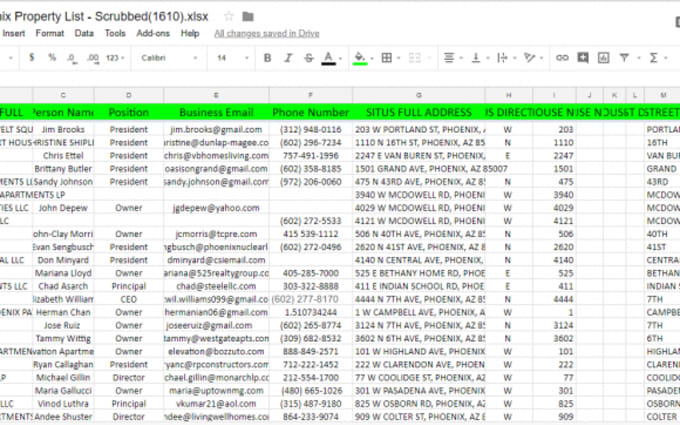Image resolution: width=680 pixels, height=425 pixels.
Task: Open the Format menu
Action: (x=49, y=33)
